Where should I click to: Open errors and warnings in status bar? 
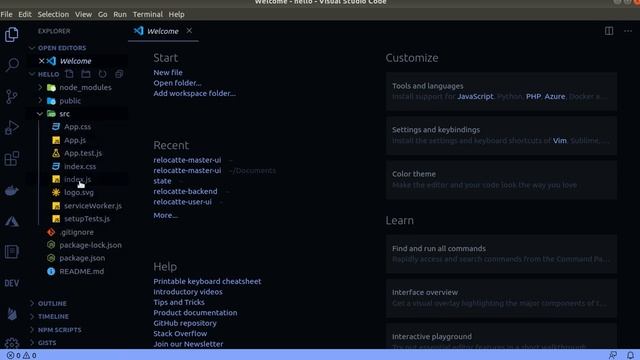click(22, 356)
